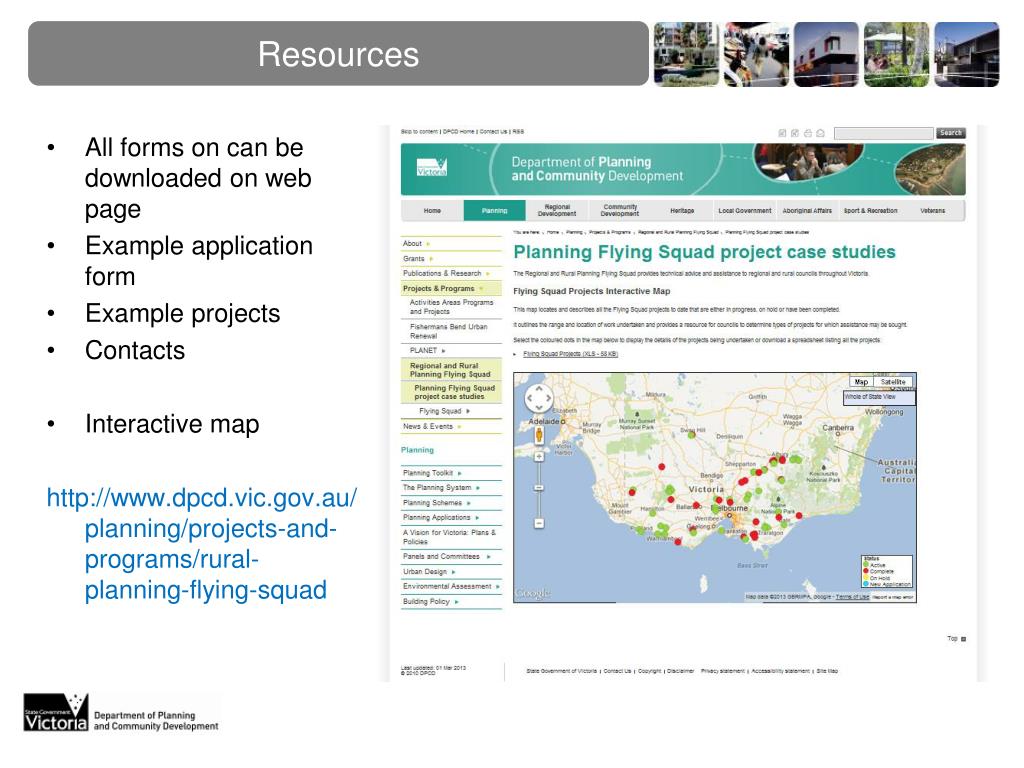1024x768 pixels.
Task: Open the Planning navigation tab
Action: point(494,211)
